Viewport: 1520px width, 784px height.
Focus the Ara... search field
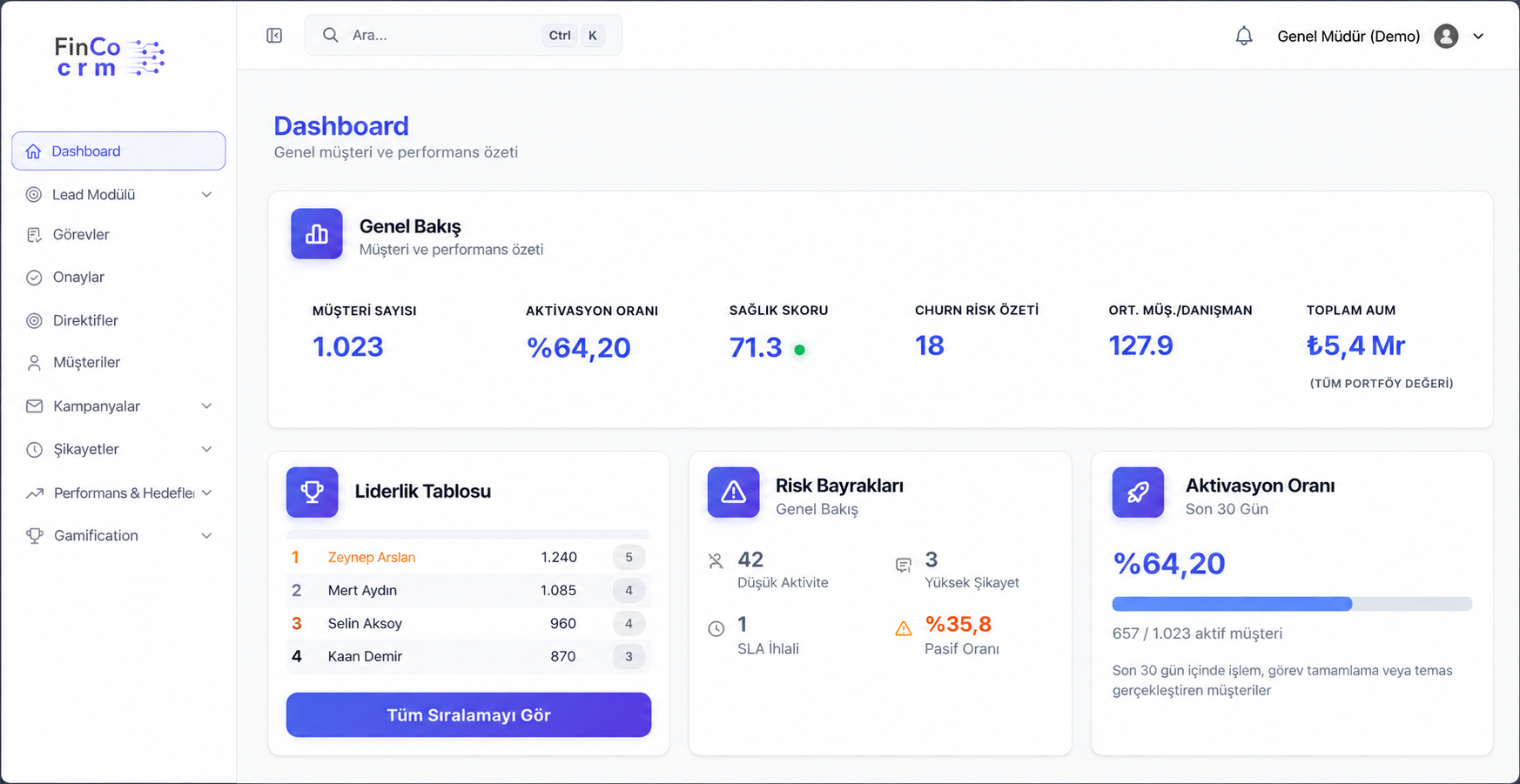(463, 36)
